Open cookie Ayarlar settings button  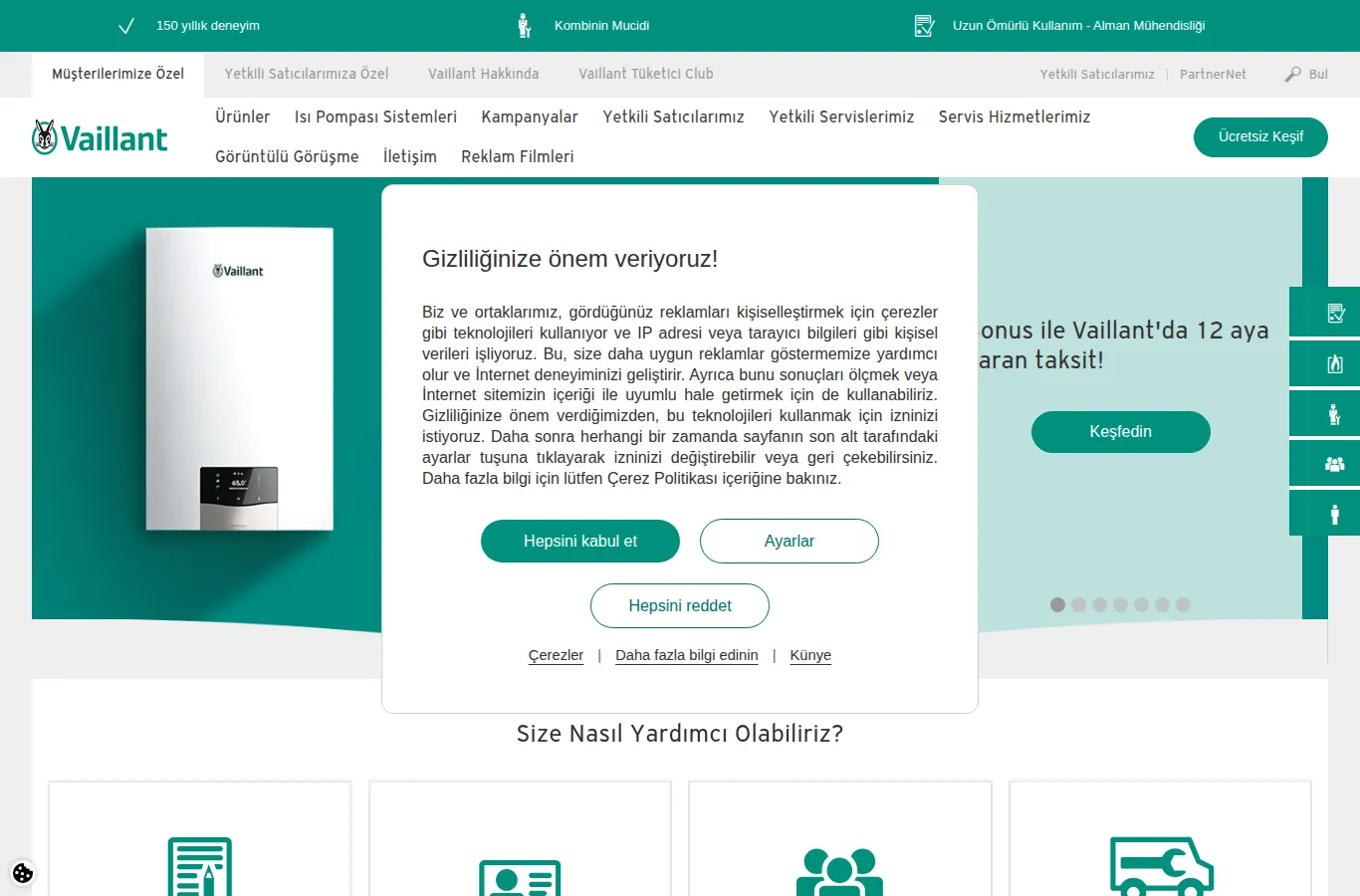pos(790,542)
